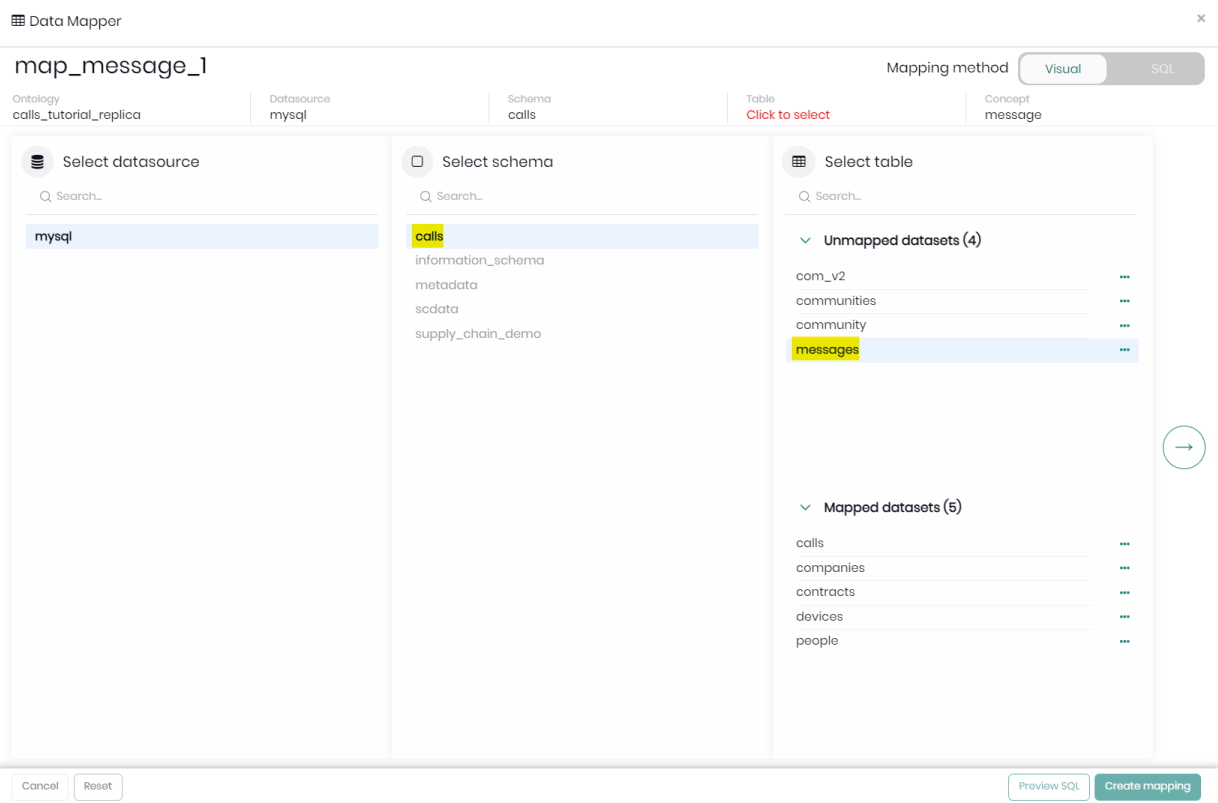Collapse the Unmapped datasets section
Viewport: 1218px width, 803px height.
[805, 241]
